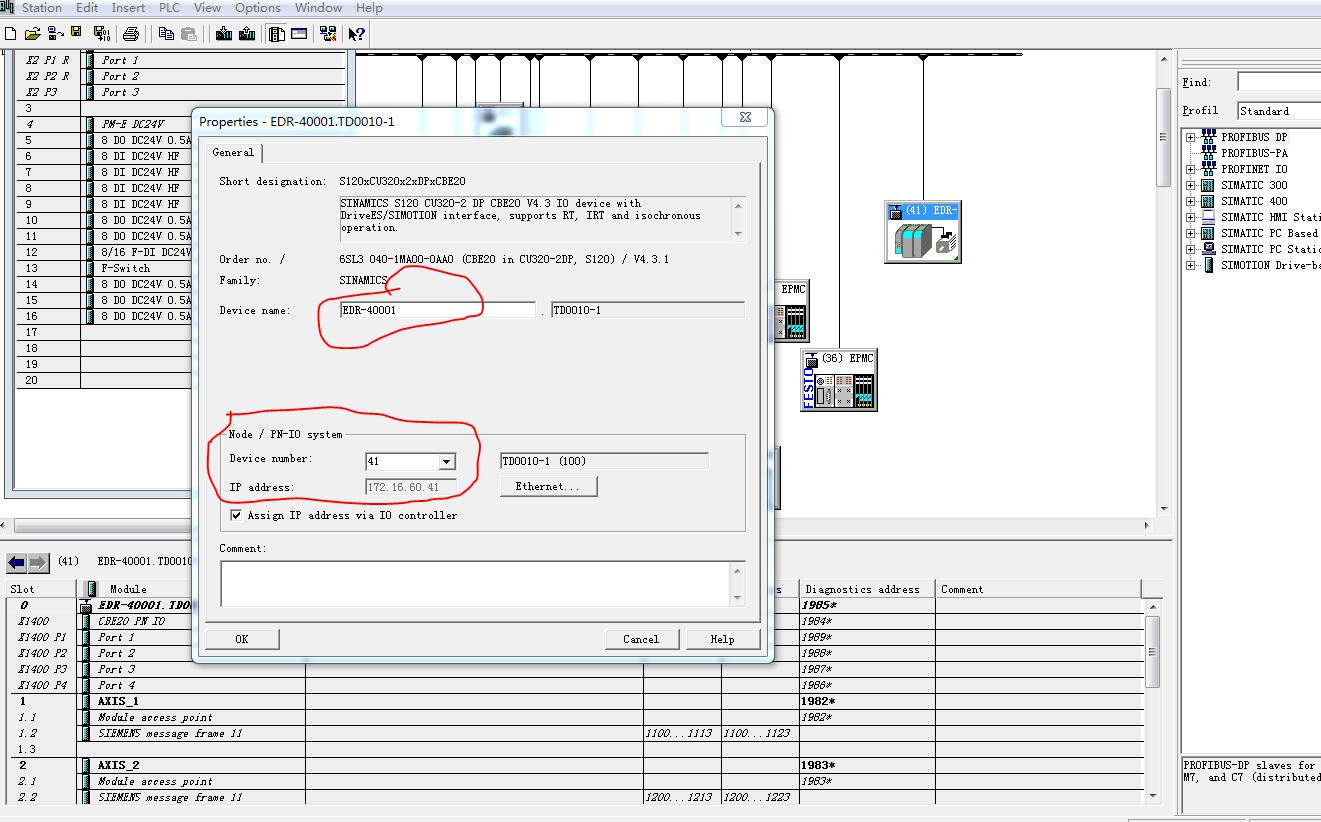Click the address overview window icon
This screenshot has width=1321, height=822.
point(299,34)
